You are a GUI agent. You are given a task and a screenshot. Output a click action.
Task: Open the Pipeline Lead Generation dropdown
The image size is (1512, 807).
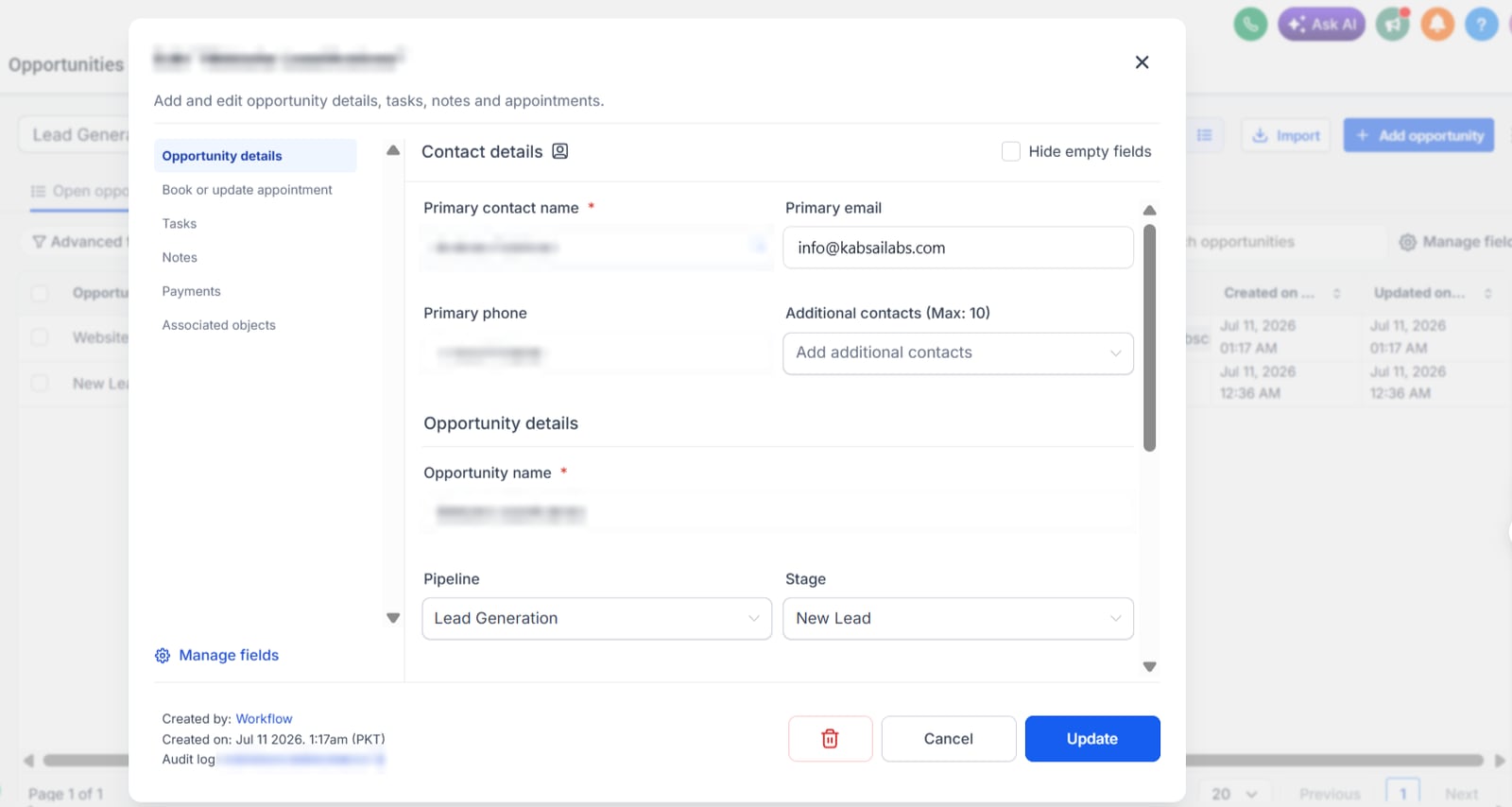[597, 619]
